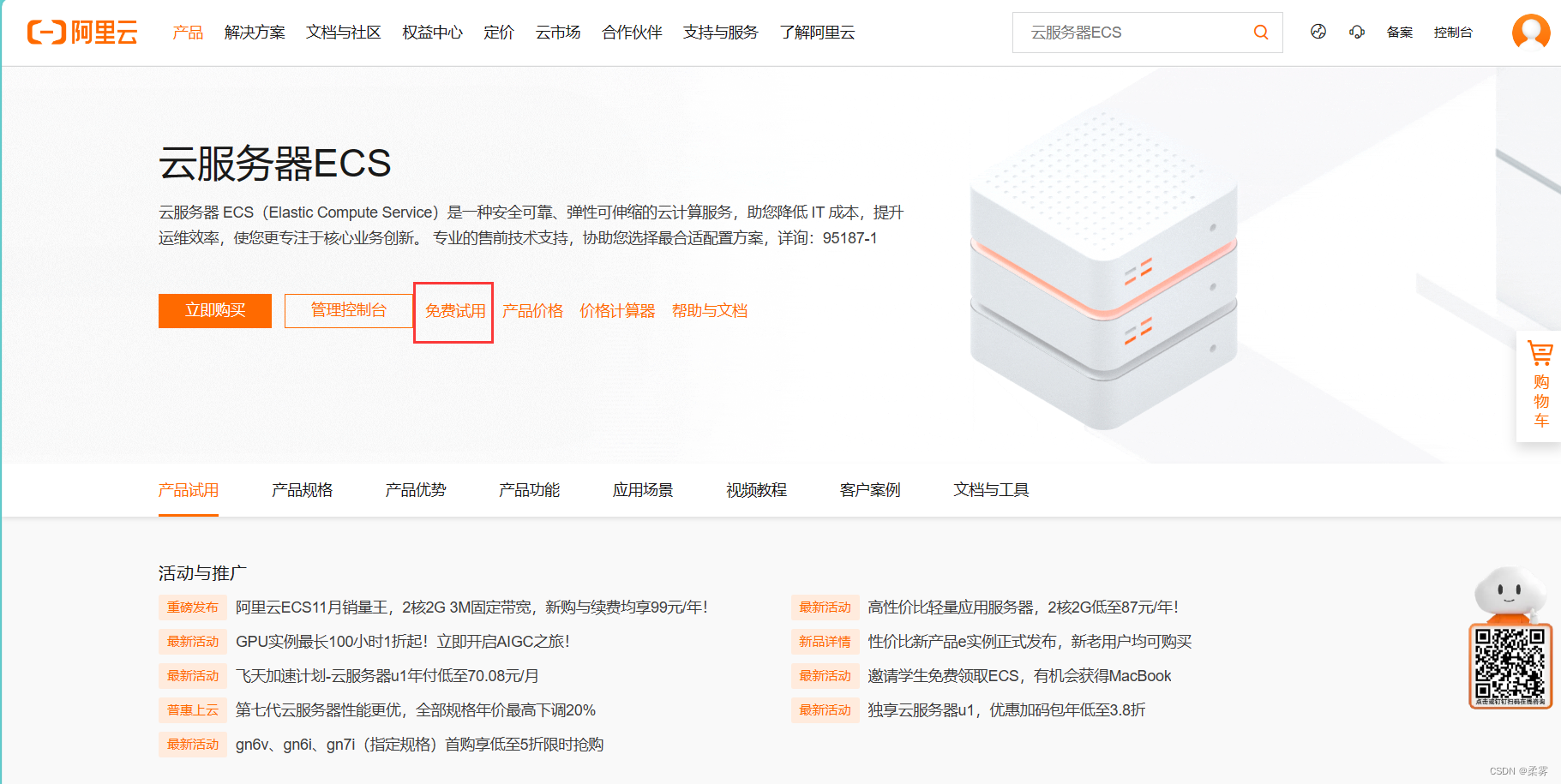The width and height of the screenshot is (1561, 784).
Task: Open the 阿里云ECS11月销量王 promotion
Action: 471,607
